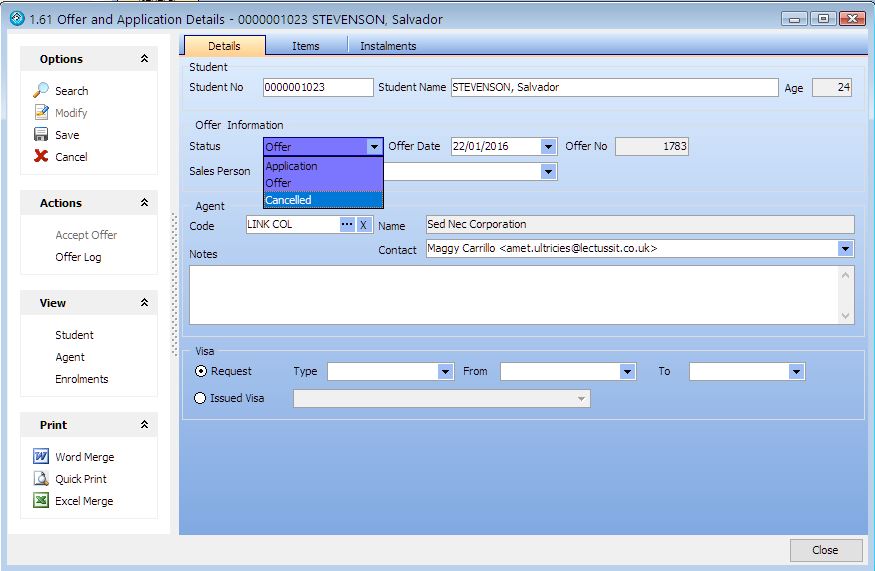Viewport: 875px width, 571px height.
Task: Switch to the Items tab
Action: coord(306,46)
